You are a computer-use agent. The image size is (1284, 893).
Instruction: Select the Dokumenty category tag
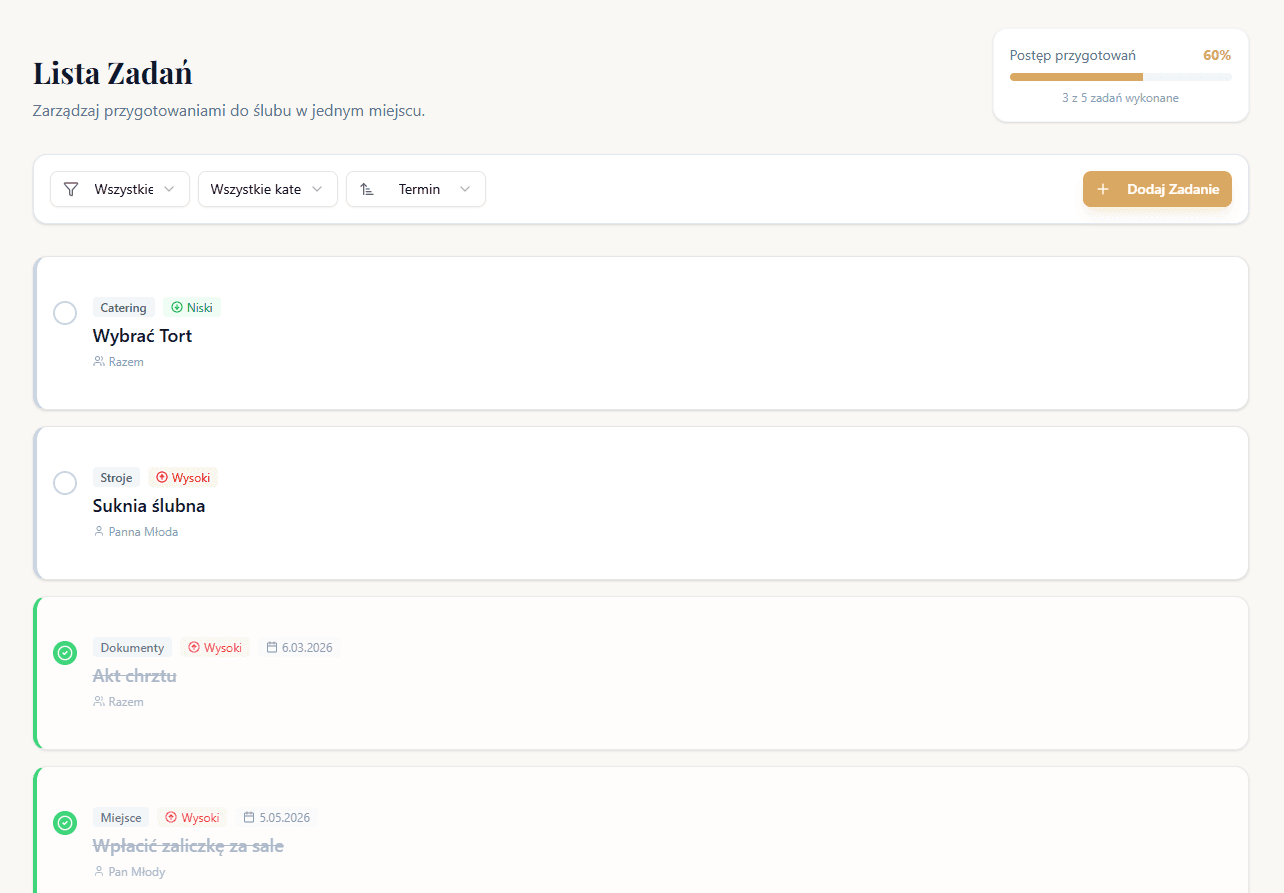[x=132, y=648]
